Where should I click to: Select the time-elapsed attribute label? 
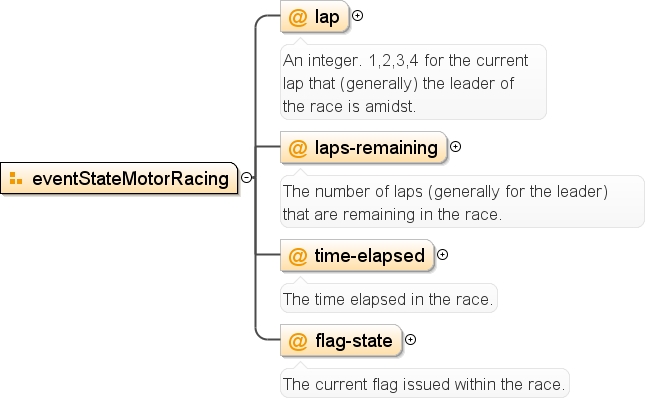coord(369,256)
